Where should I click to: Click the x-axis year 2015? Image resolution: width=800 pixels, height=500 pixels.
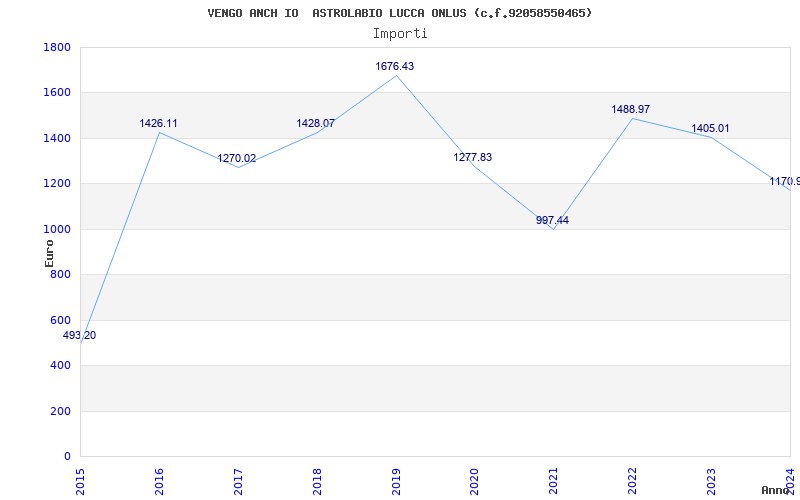point(80,482)
